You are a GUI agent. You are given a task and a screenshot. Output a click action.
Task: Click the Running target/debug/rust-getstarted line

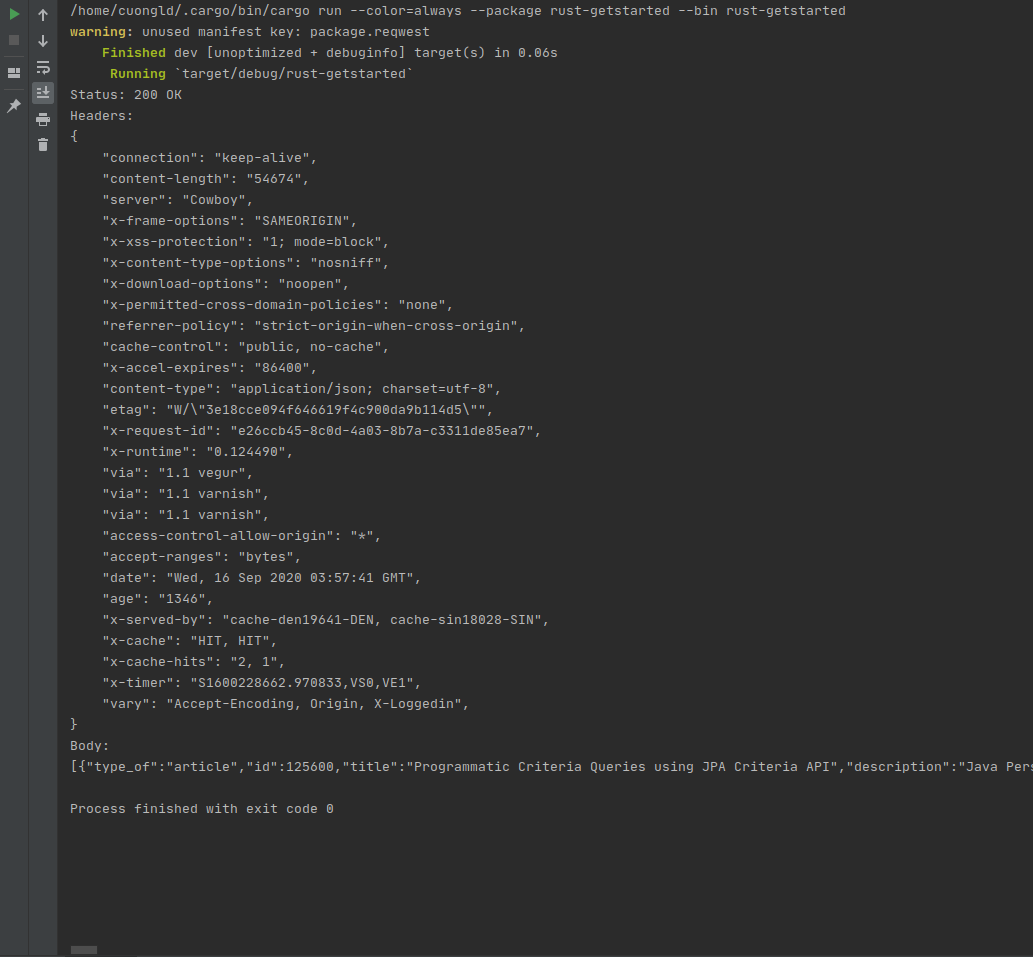(260, 73)
